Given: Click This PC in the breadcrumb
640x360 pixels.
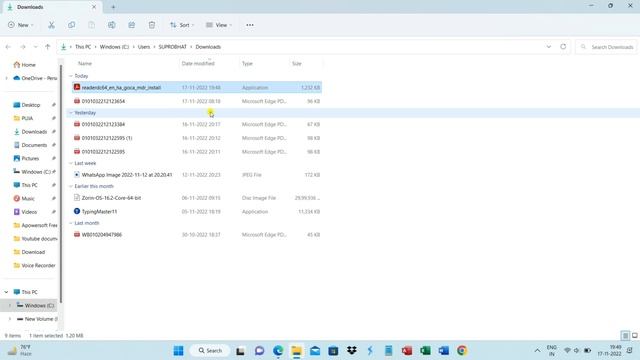Looking at the screenshot, I should click(83, 47).
